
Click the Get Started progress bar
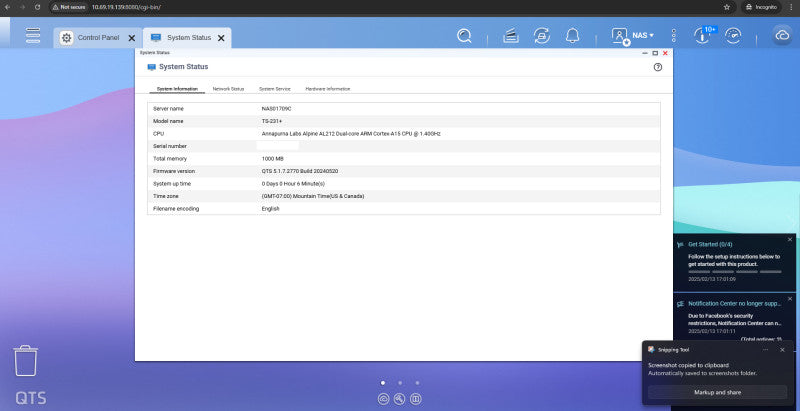[735, 272]
